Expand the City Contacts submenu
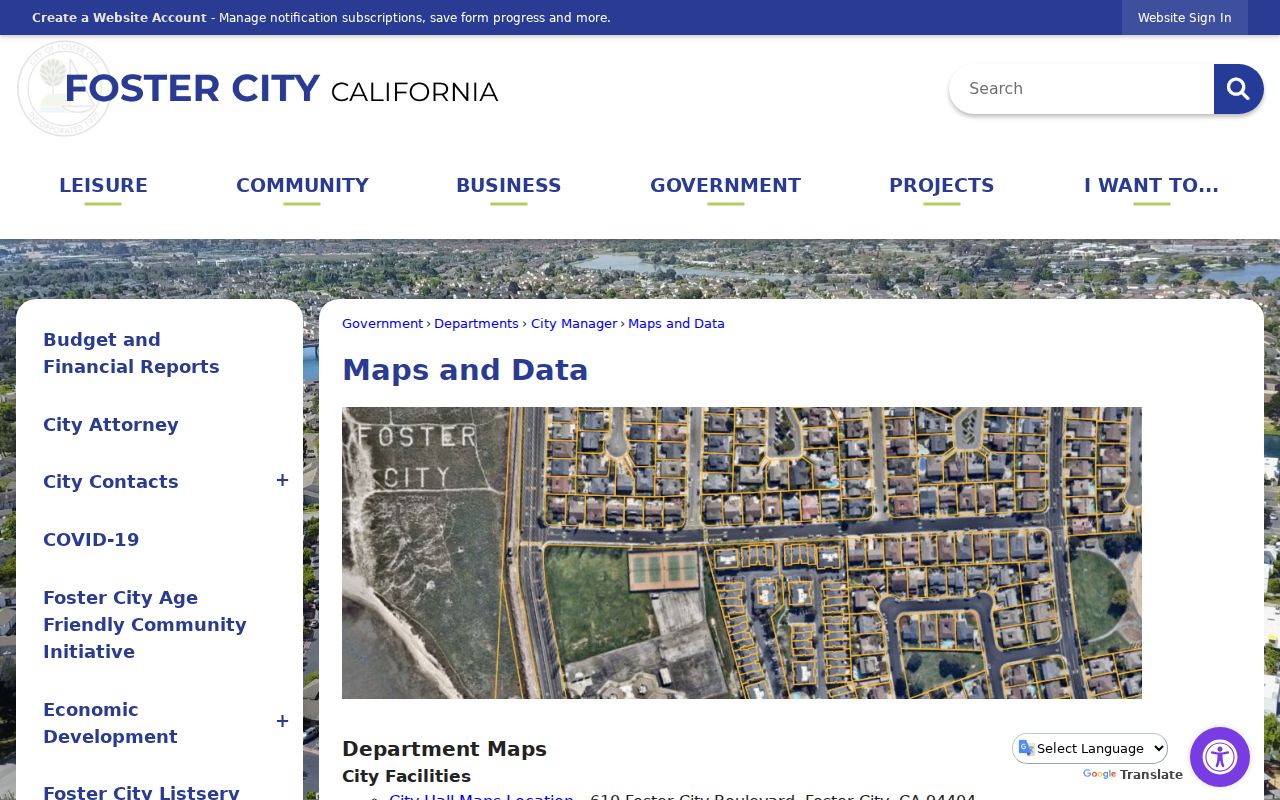 click(282, 481)
